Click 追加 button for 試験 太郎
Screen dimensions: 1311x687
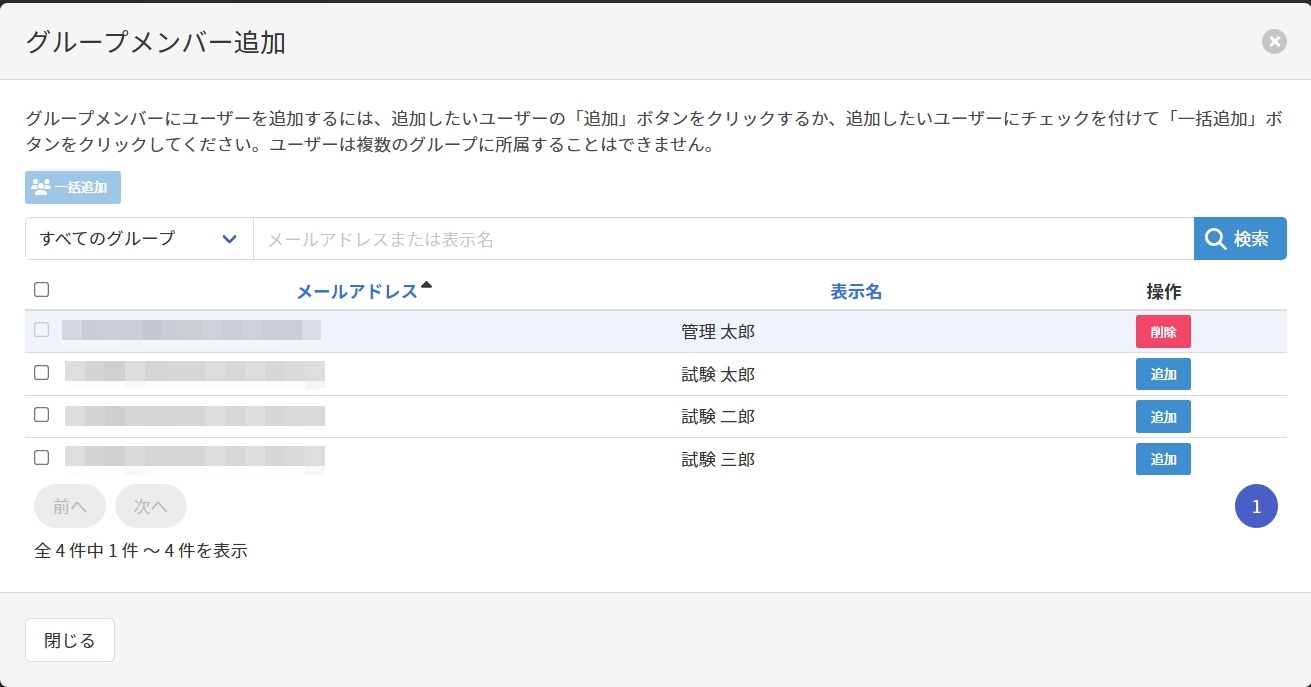1162,374
